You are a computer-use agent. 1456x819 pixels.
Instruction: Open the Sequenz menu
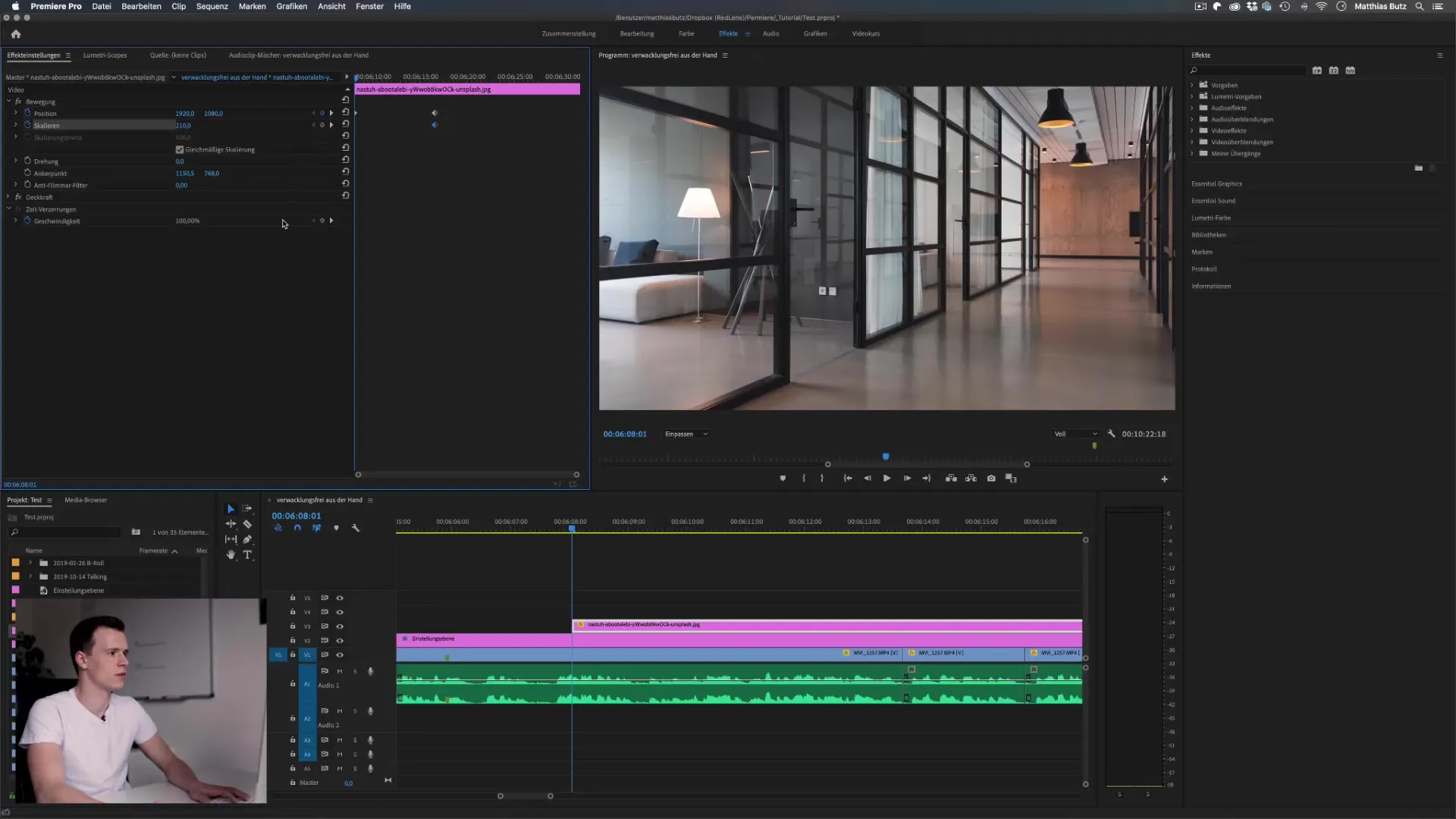point(212,6)
